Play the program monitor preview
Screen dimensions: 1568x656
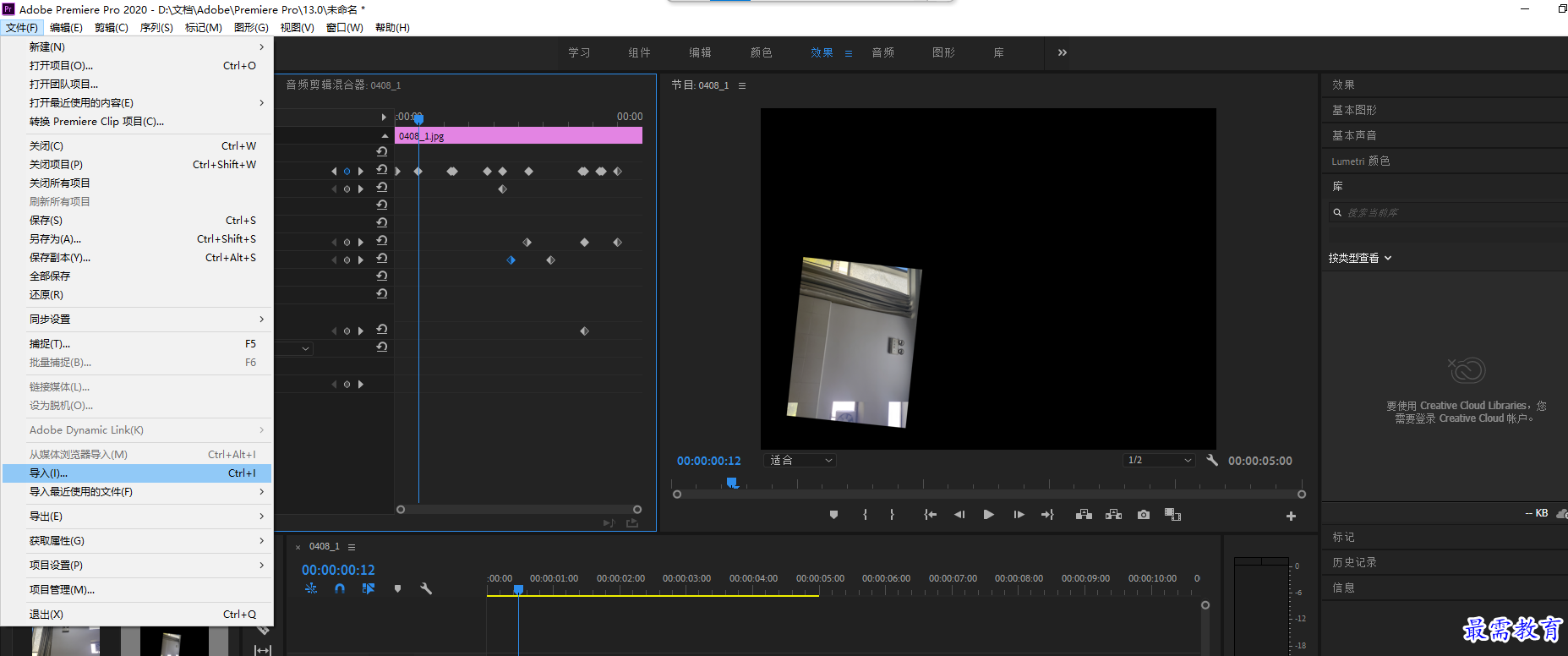988,515
